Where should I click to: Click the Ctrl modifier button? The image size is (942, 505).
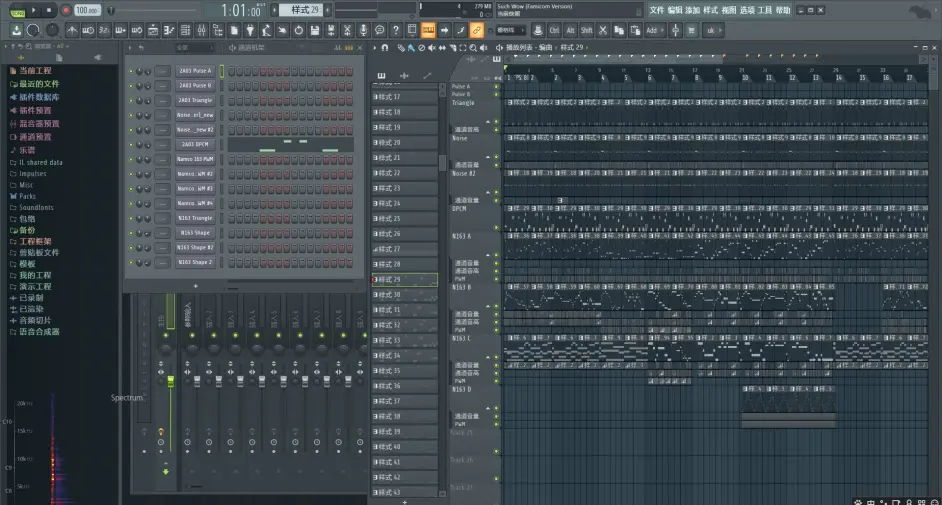pyautogui.click(x=554, y=30)
